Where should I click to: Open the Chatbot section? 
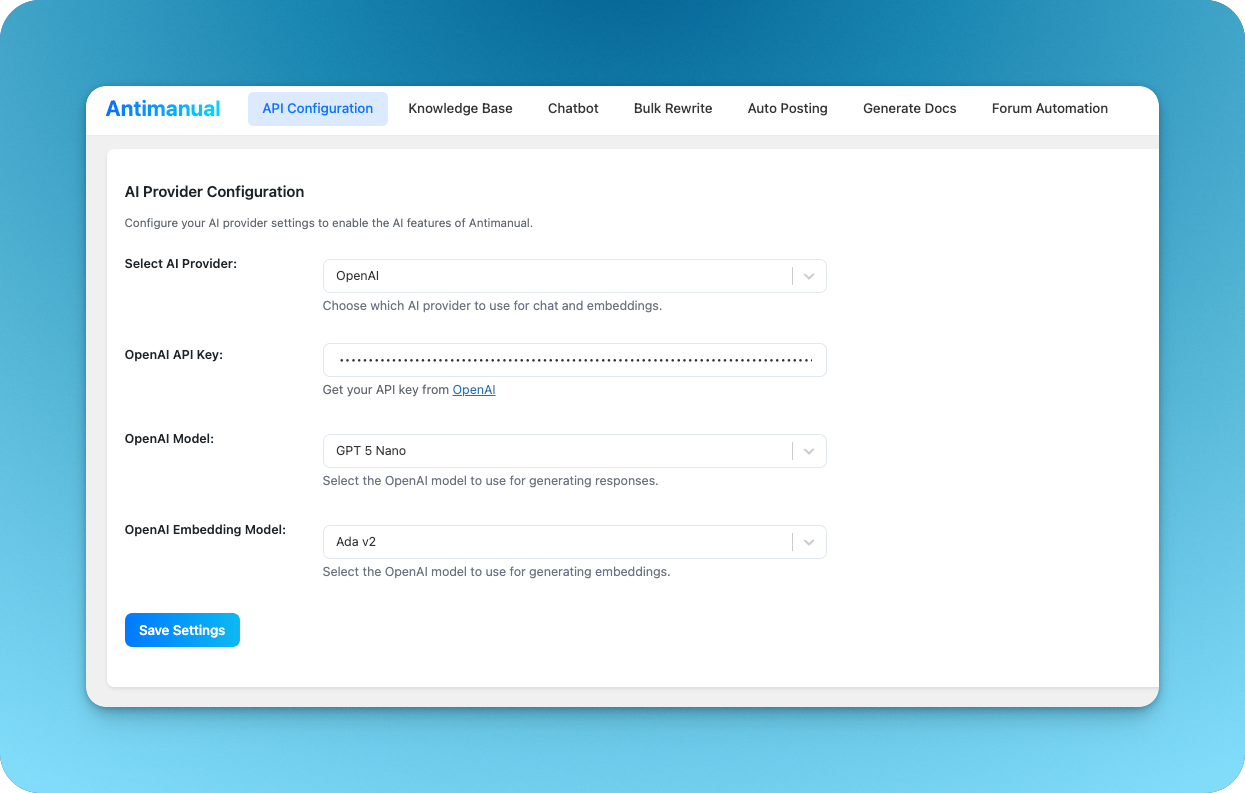[x=572, y=108]
